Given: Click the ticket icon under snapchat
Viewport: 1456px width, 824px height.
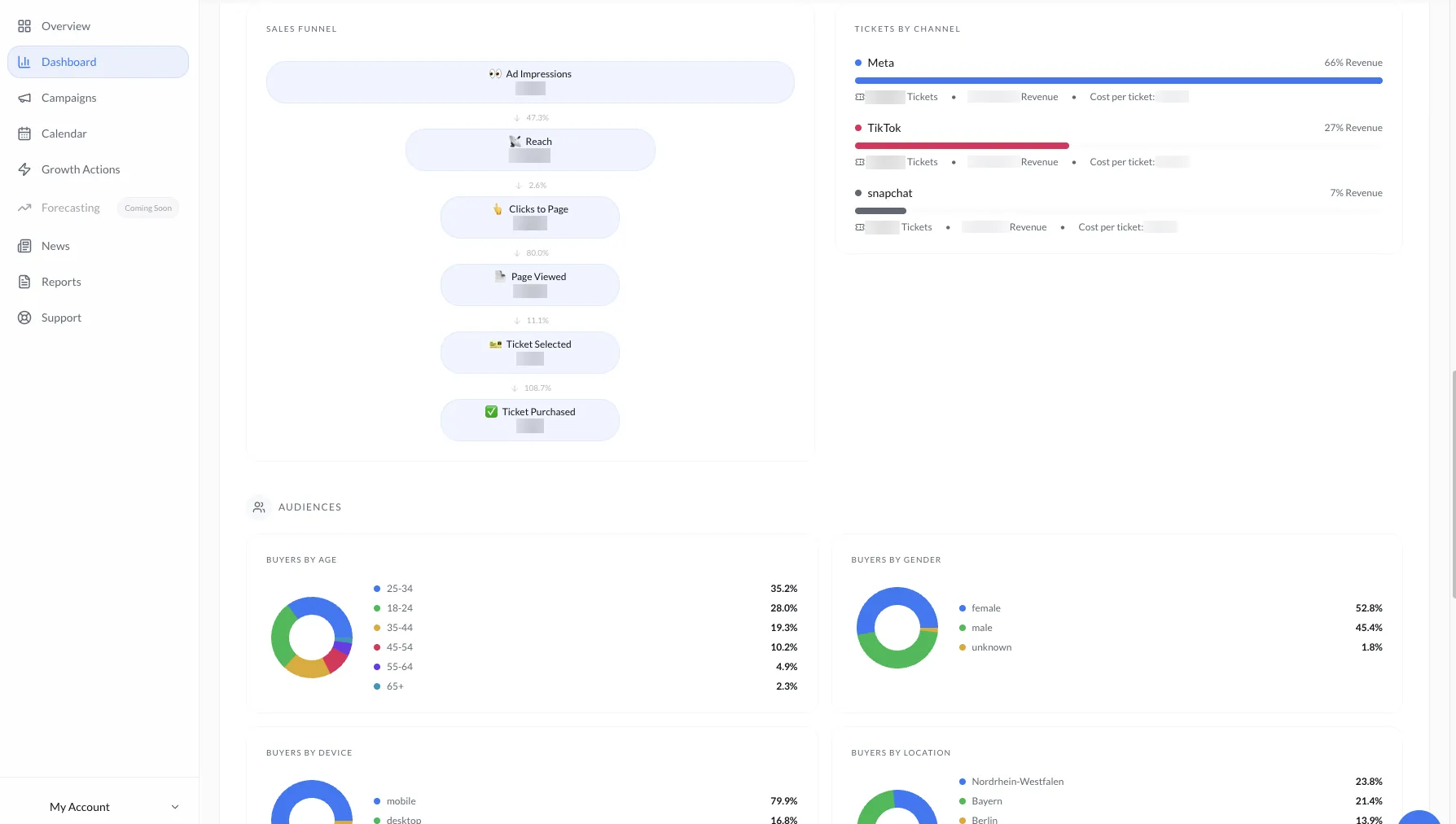Looking at the screenshot, I should click(860, 227).
